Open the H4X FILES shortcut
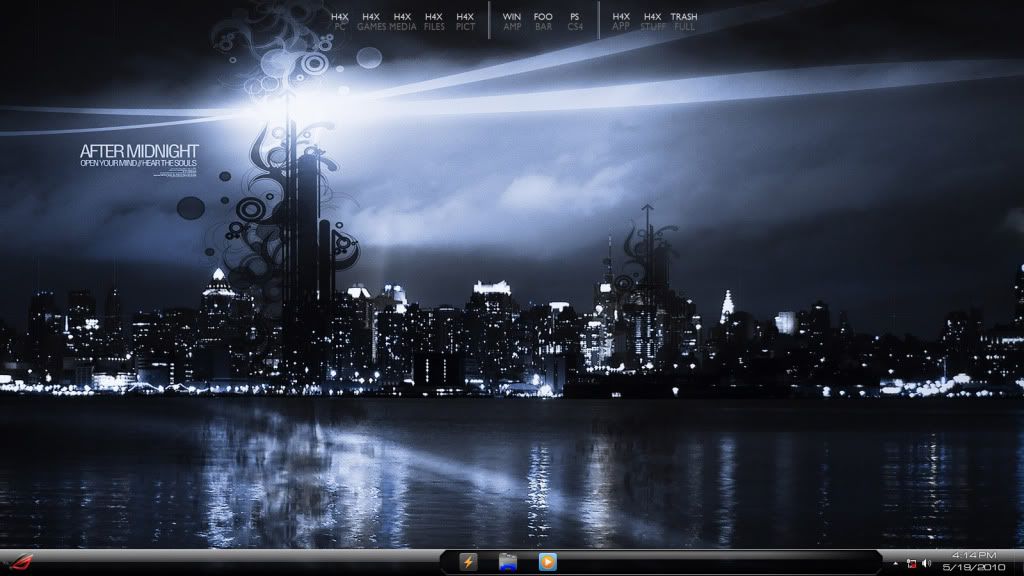The width and height of the screenshot is (1024, 576). (434, 22)
